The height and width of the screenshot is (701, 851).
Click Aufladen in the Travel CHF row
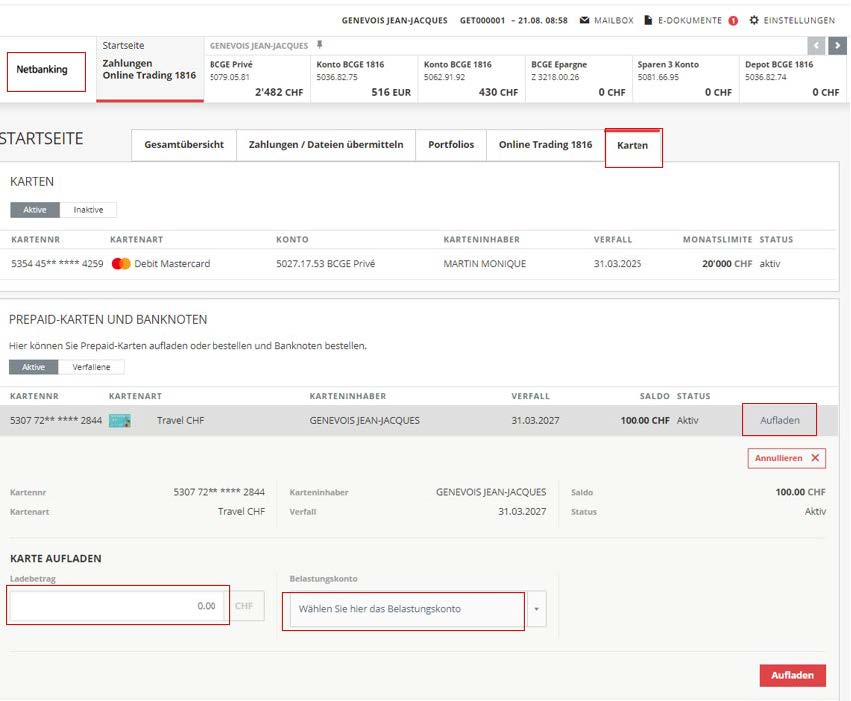[779, 420]
